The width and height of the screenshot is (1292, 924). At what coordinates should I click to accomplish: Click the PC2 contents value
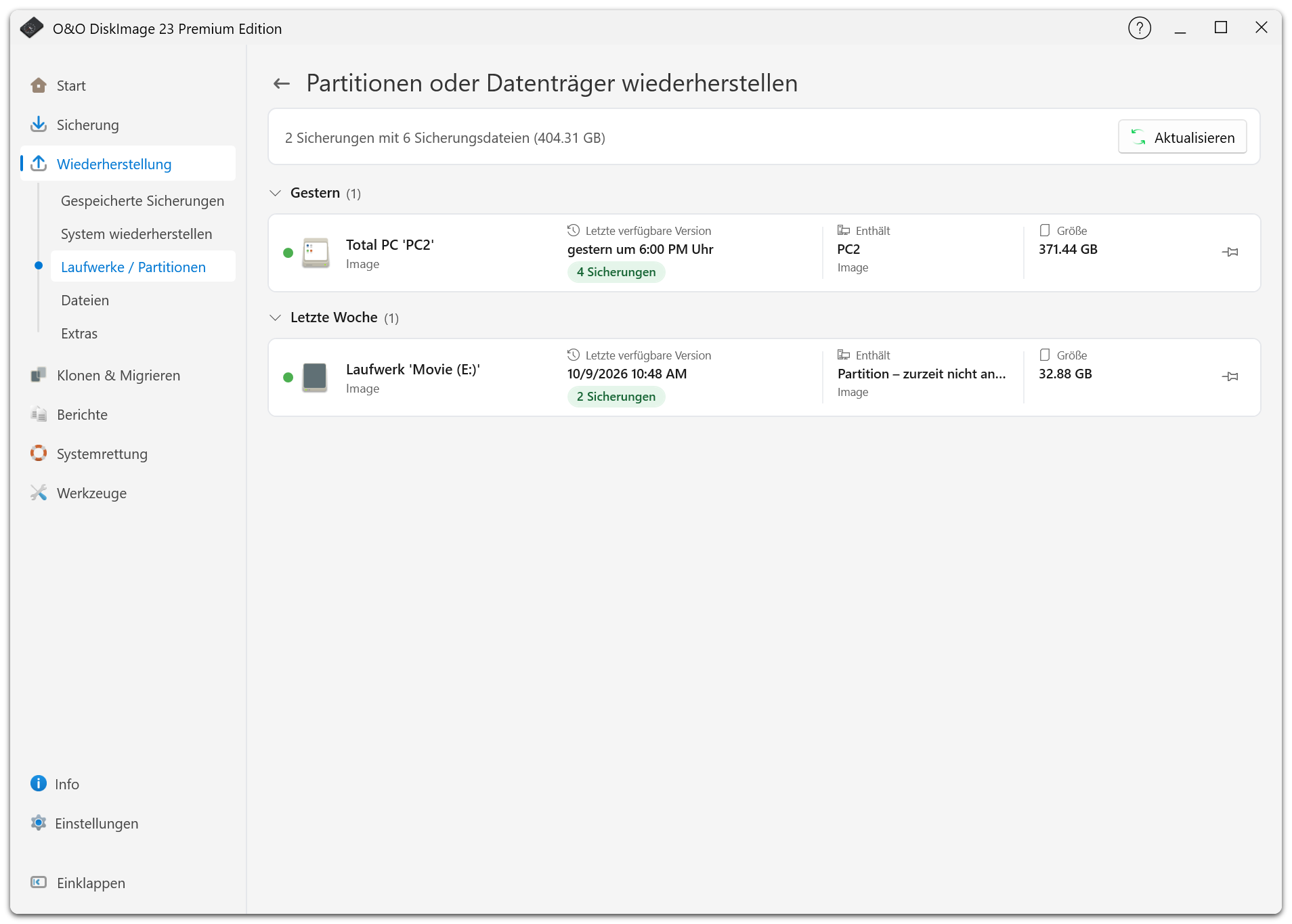click(x=848, y=249)
